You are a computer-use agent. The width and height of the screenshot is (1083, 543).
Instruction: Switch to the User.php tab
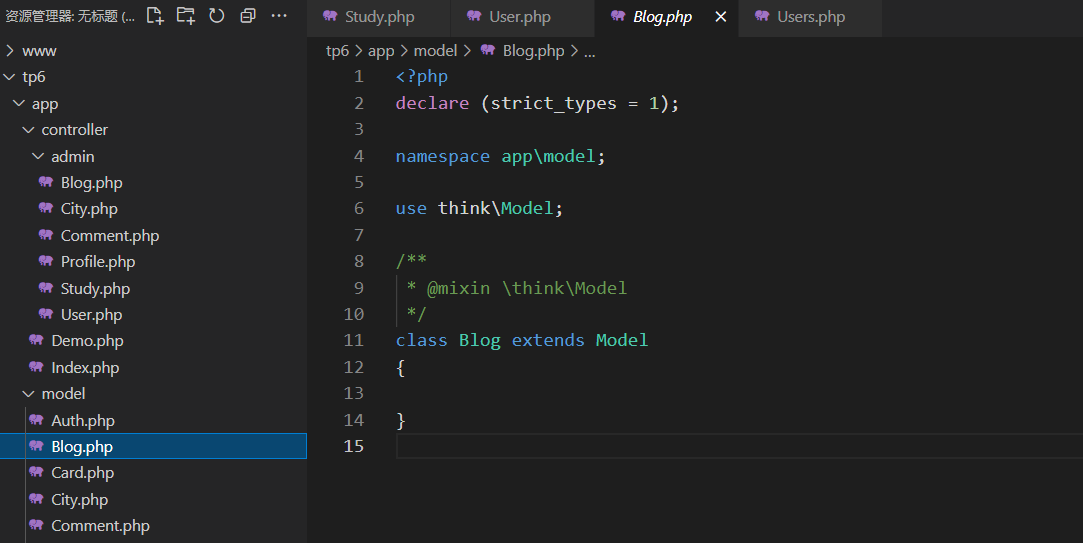coord(522,17)
